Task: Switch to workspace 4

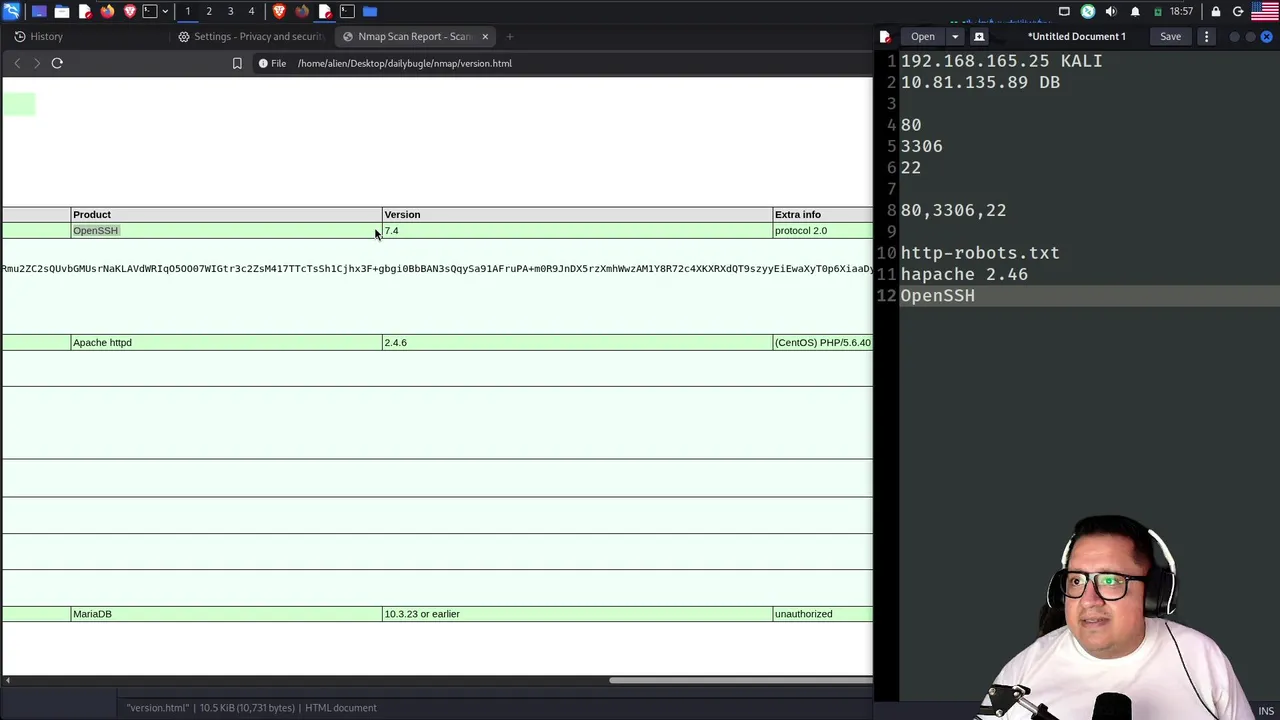Action: 251,11
